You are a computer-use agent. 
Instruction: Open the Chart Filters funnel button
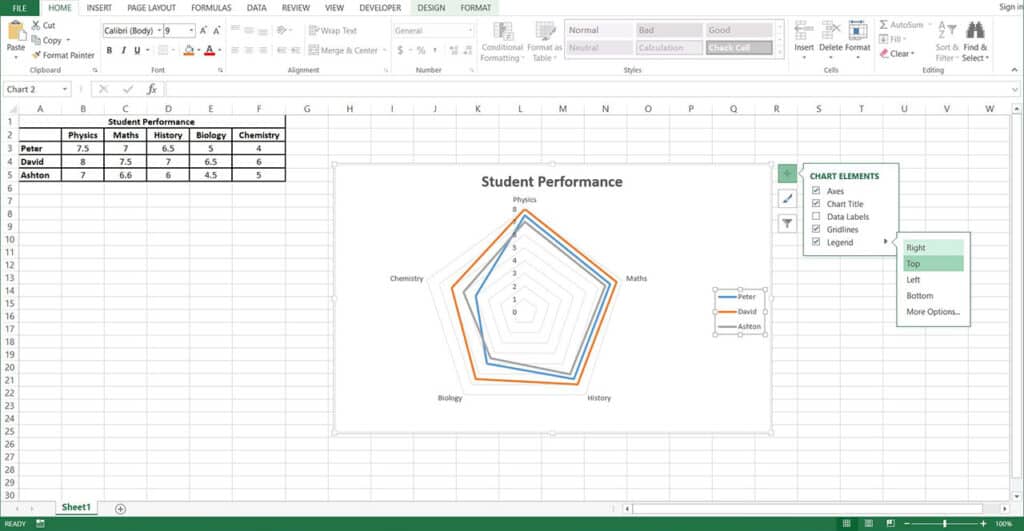[x=787, y=224]
